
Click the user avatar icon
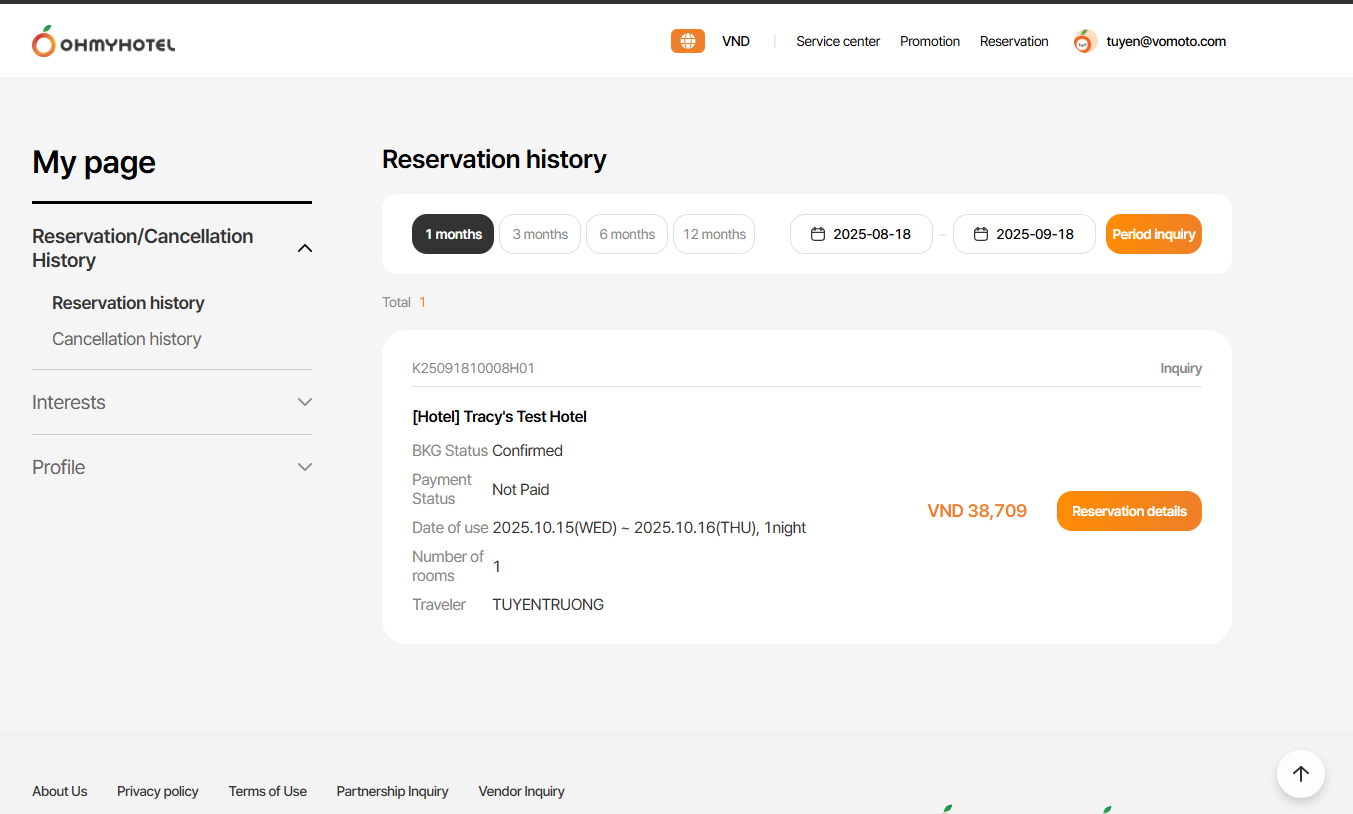[1085, 41]
